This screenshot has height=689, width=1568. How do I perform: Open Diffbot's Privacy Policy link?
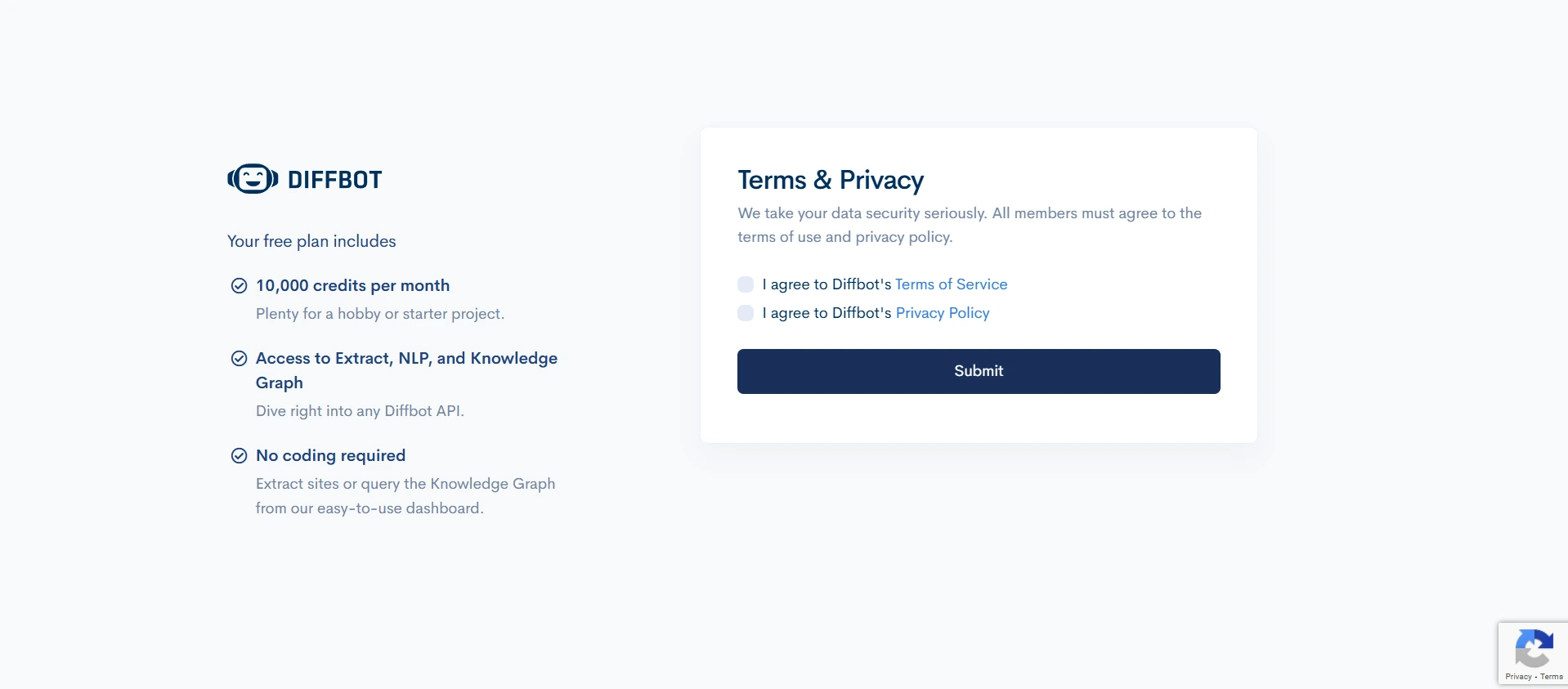(x=942, y=313)
